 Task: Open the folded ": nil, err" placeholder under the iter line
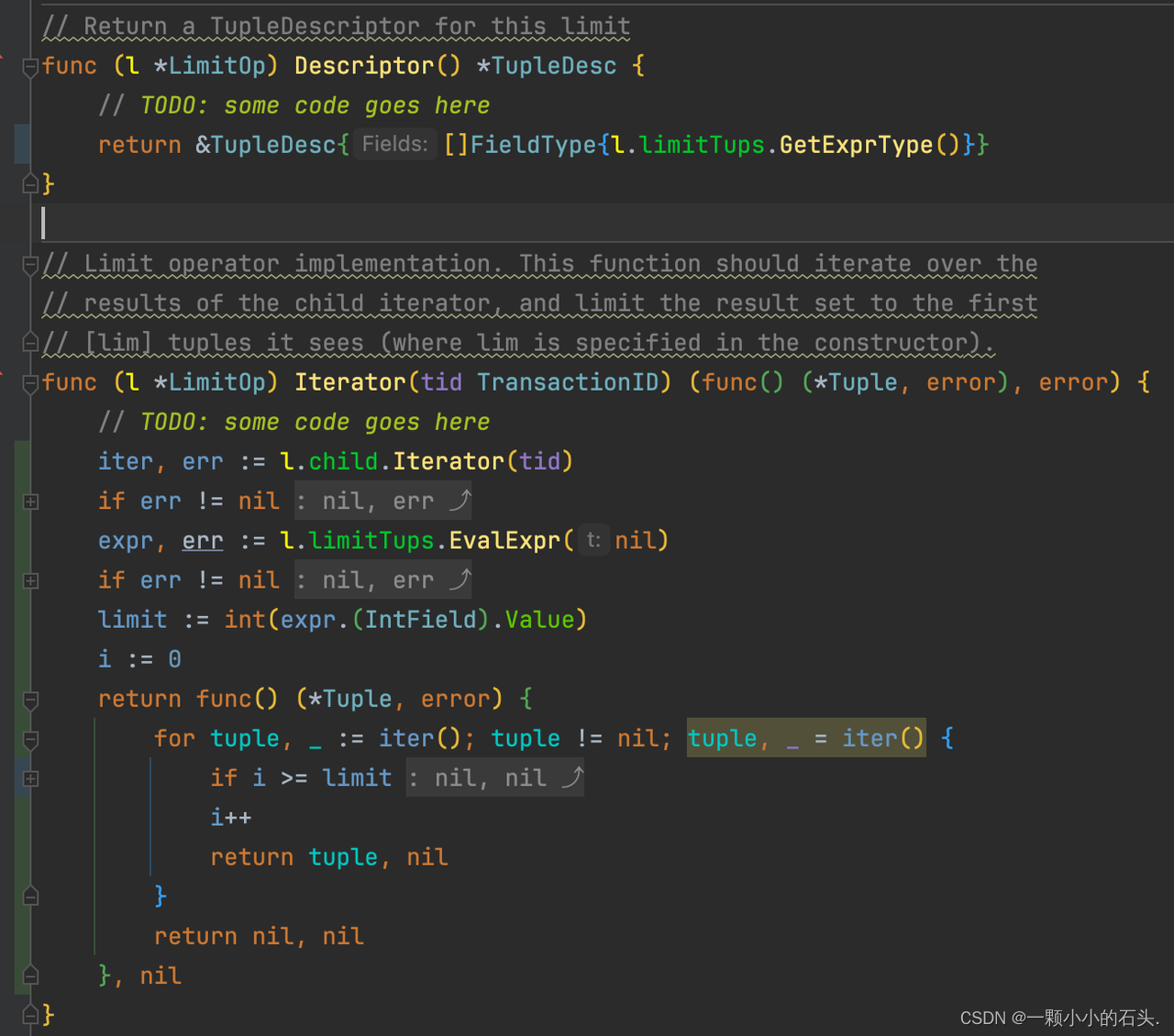(x=383, y=501)
